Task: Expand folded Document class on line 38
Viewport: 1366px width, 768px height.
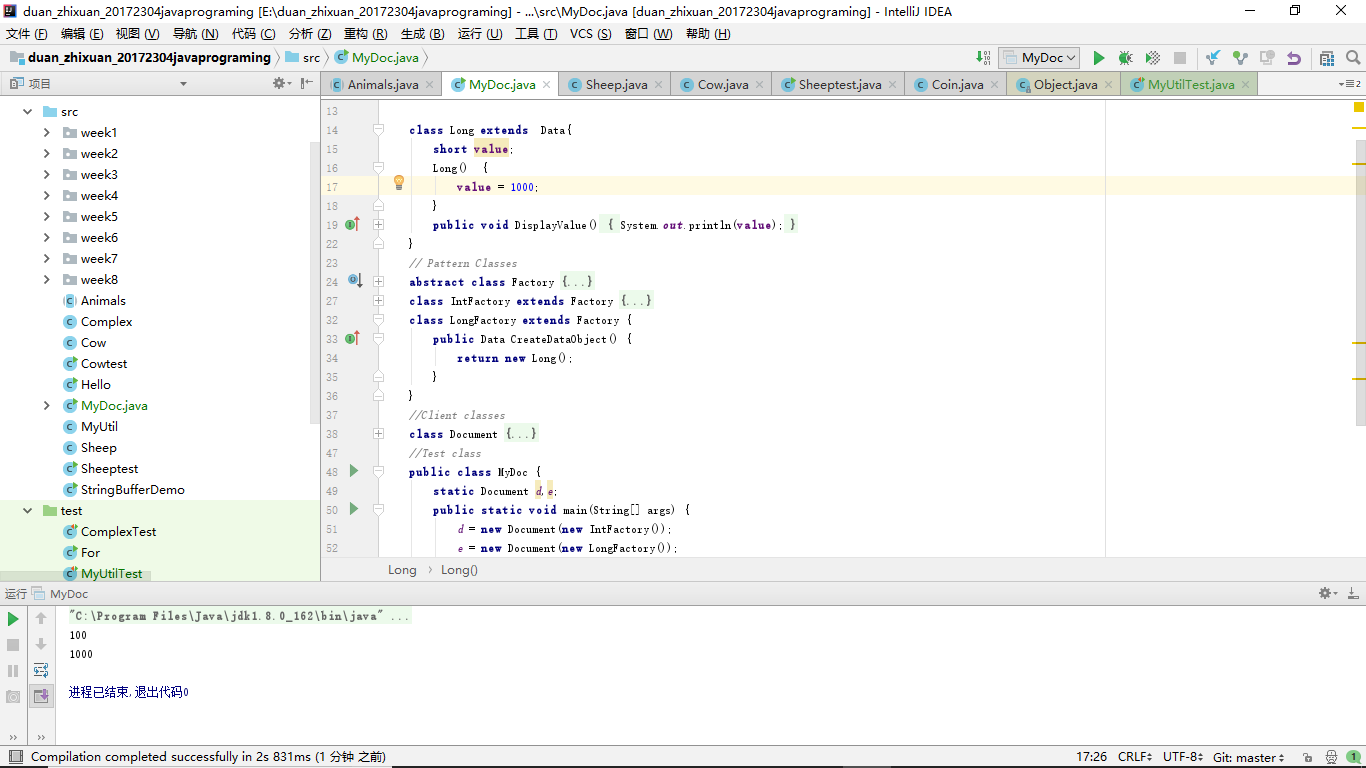Action: click(378, 434)
